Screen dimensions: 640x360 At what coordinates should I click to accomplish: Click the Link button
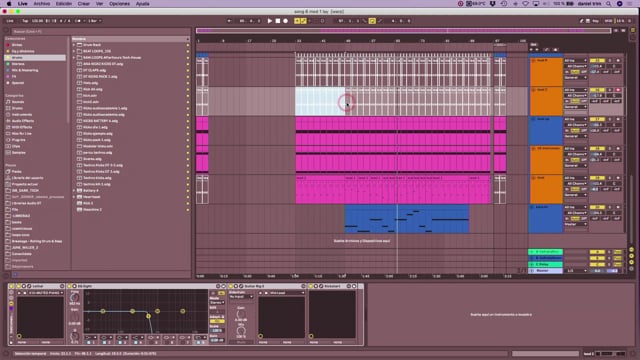10,21
